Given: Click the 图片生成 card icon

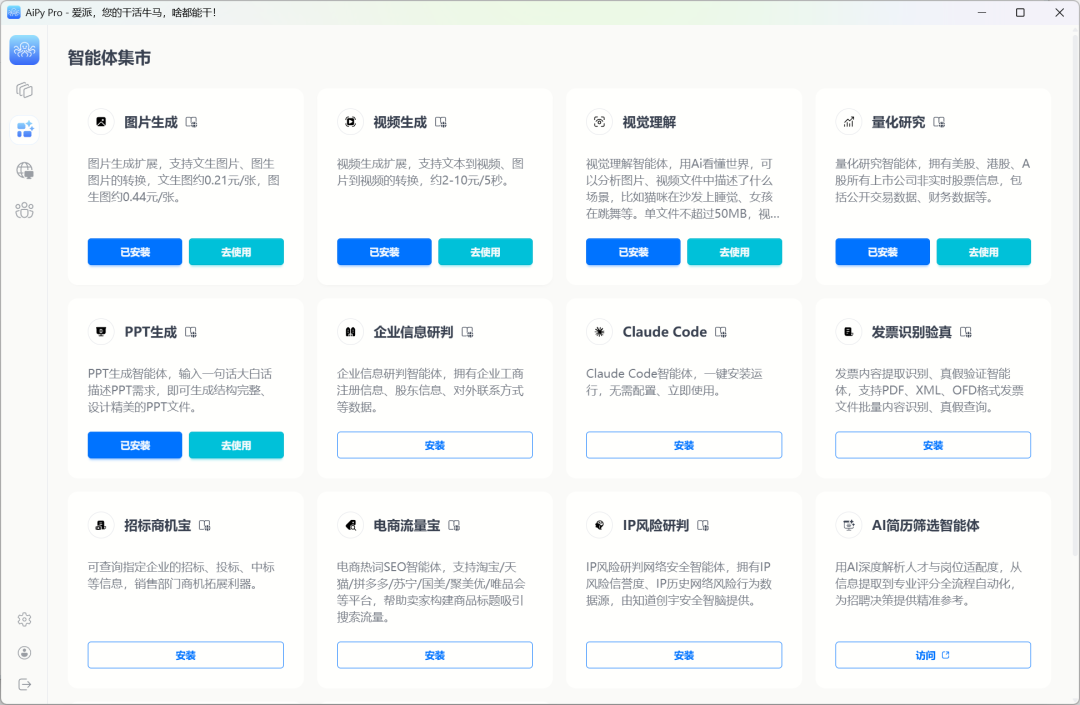Looking at the screenshot, I should tap(101, 122).
